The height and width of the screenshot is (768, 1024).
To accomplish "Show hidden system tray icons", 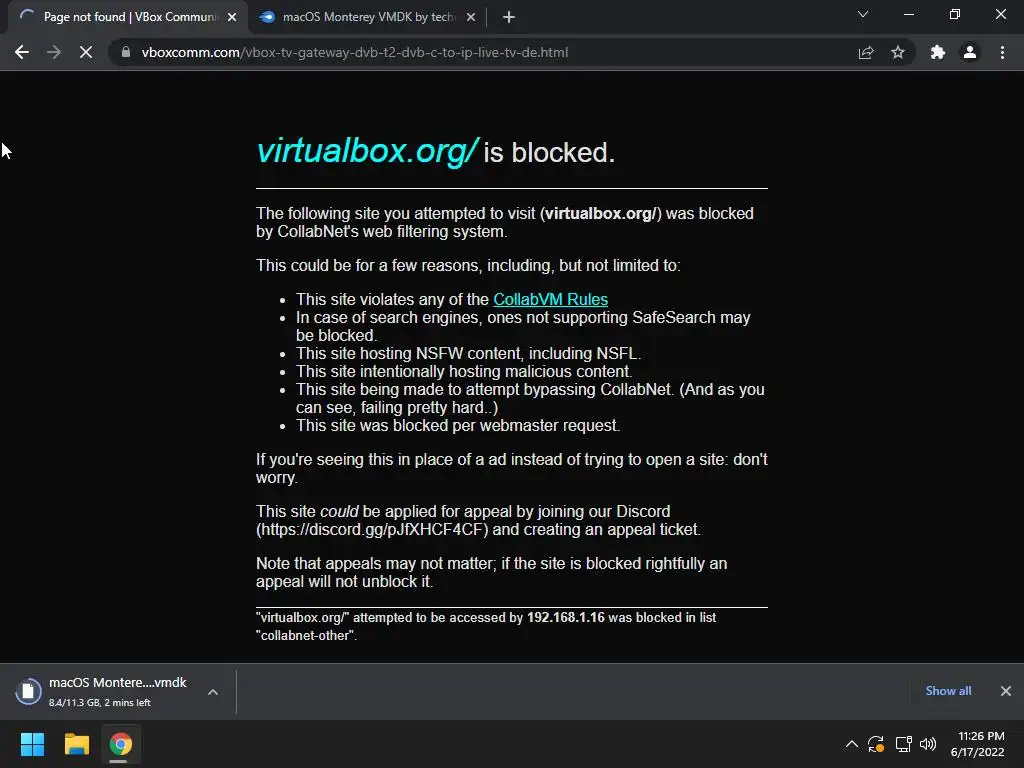I will pos(852,744).
